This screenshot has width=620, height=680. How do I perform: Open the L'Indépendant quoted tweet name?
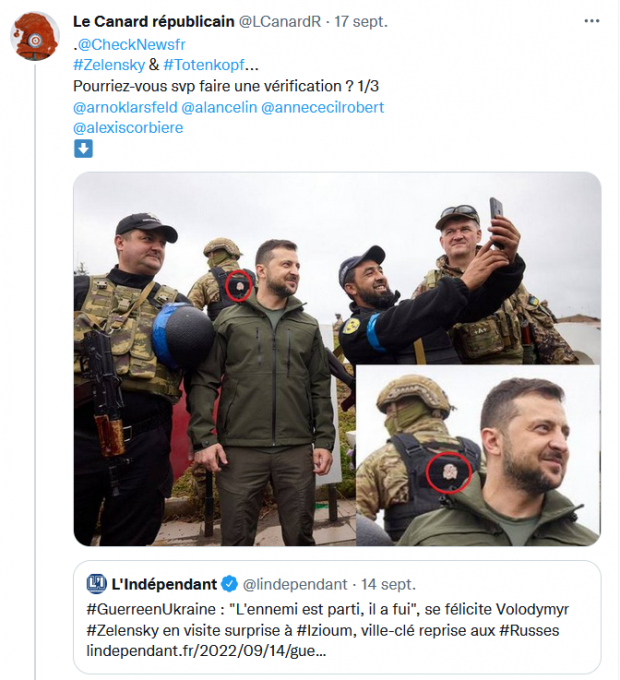pyautogui.click(x=165, y=584)
